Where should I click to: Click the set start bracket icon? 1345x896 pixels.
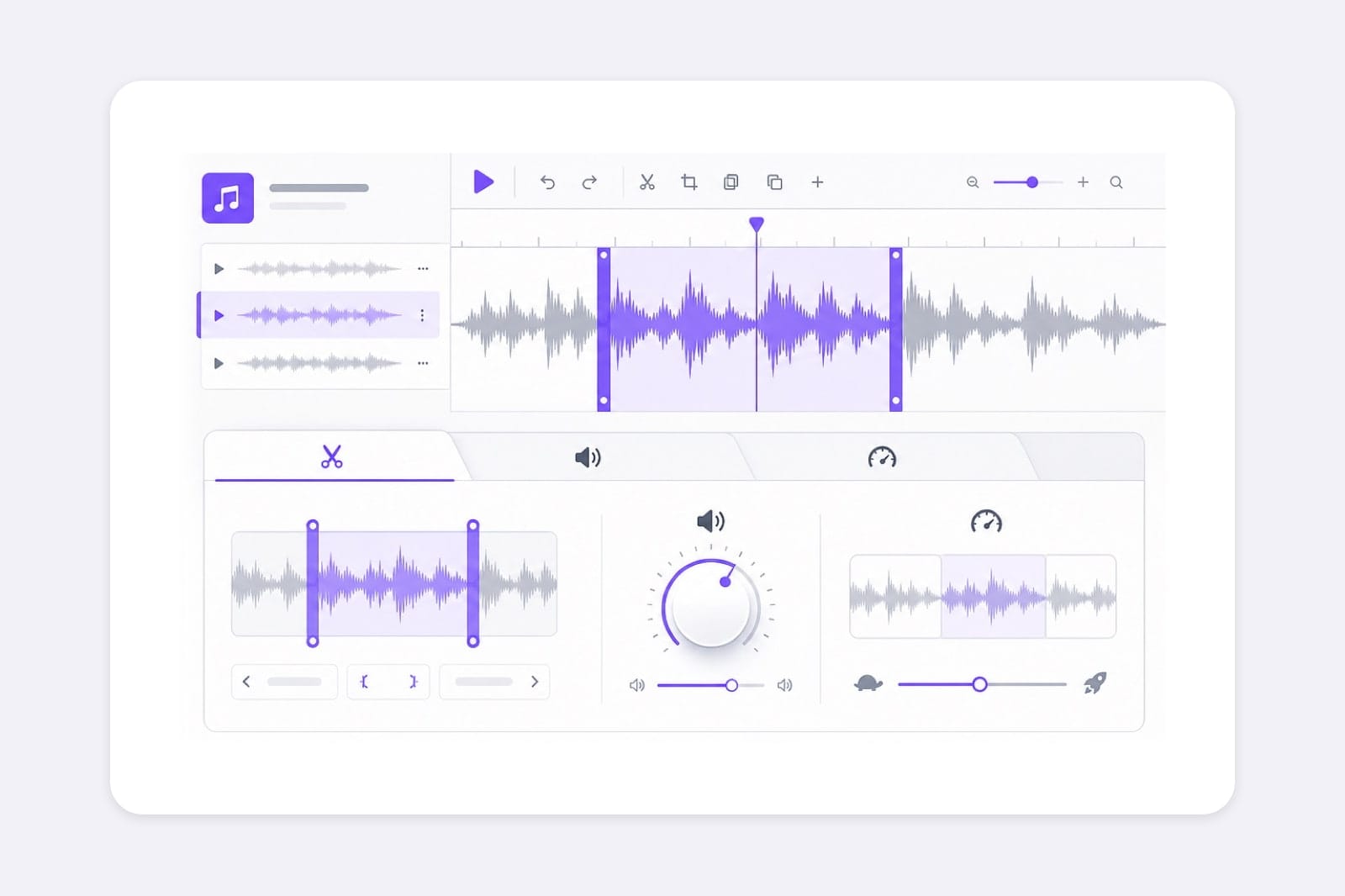364,682
